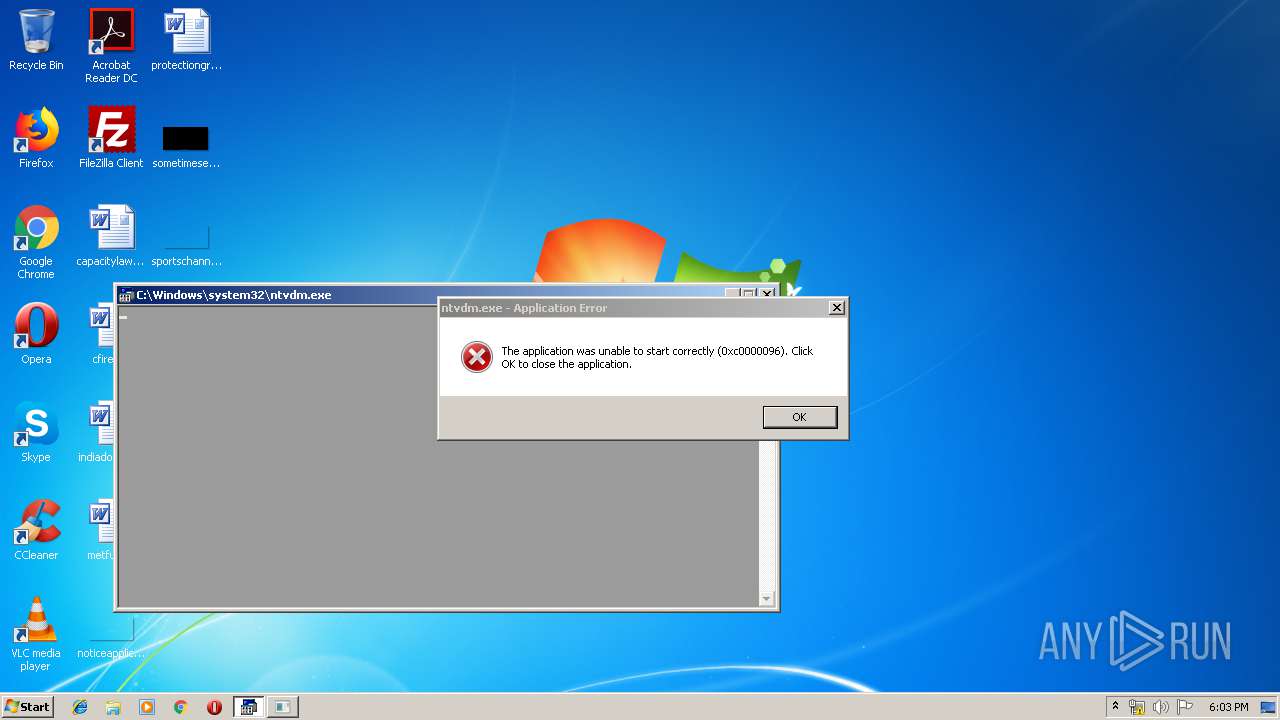Close the ntvdm.exe Application Error dialog
Image resolution: width=1280 pixels, height=720 pixels.
click(837, 308)
